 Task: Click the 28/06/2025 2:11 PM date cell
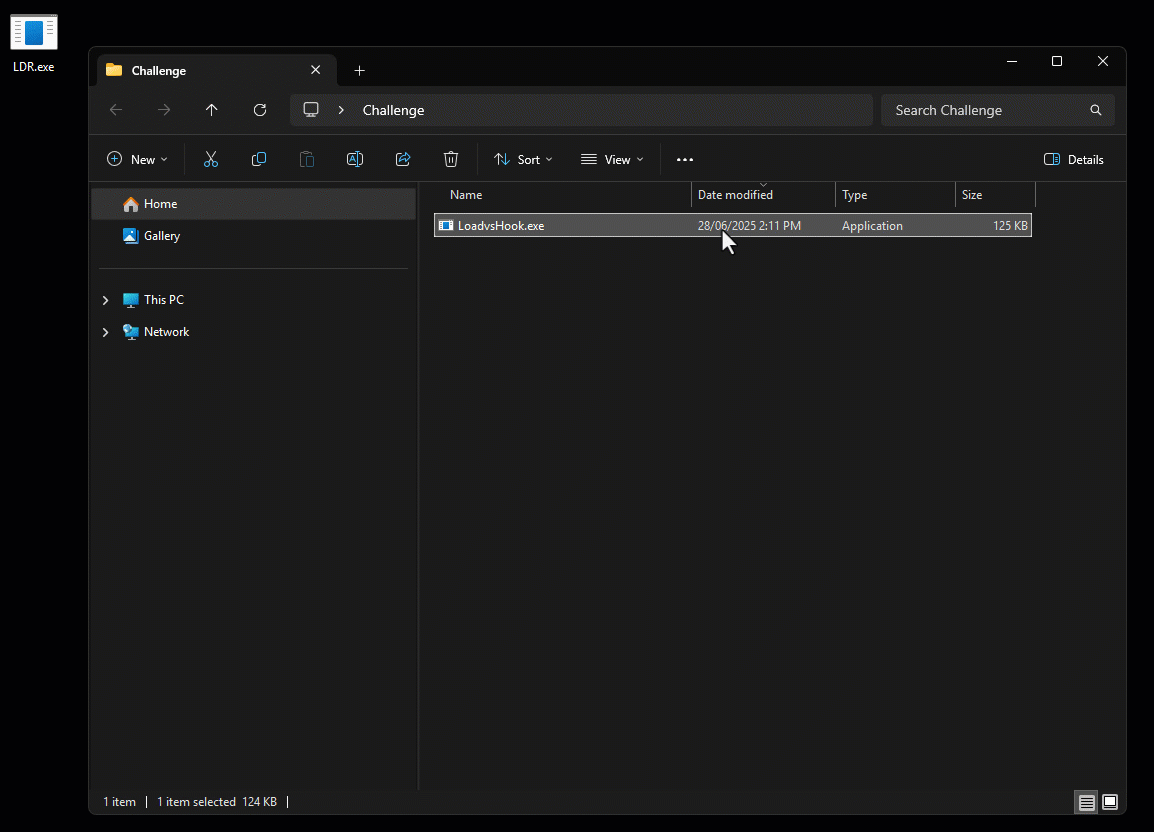[749, 225]
